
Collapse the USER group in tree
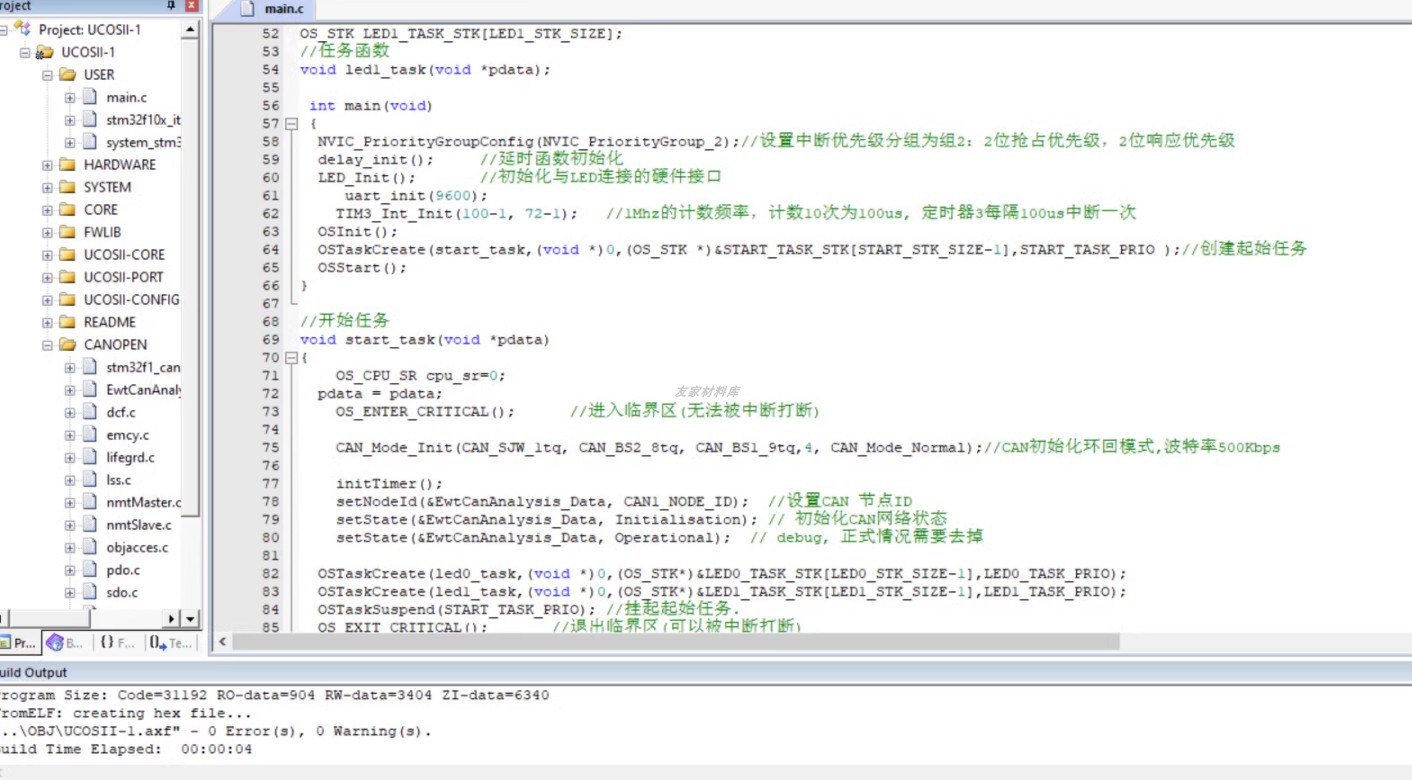coord(47,75)
